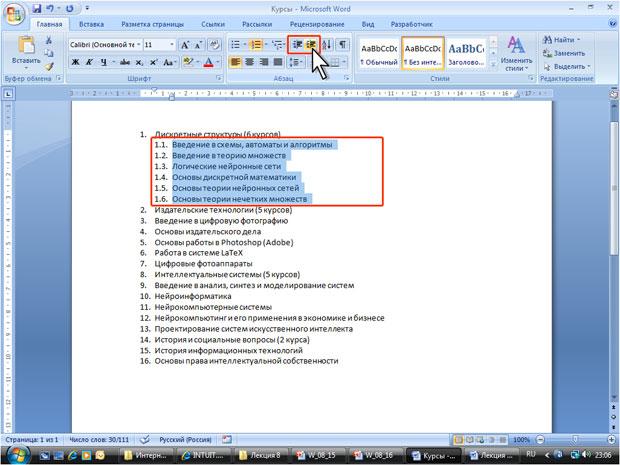Image resolution: width=620 pixels, height=465 pixels.
Task: Open Выделить dropdown in Редактирование
Action: (x=566, y=66)
